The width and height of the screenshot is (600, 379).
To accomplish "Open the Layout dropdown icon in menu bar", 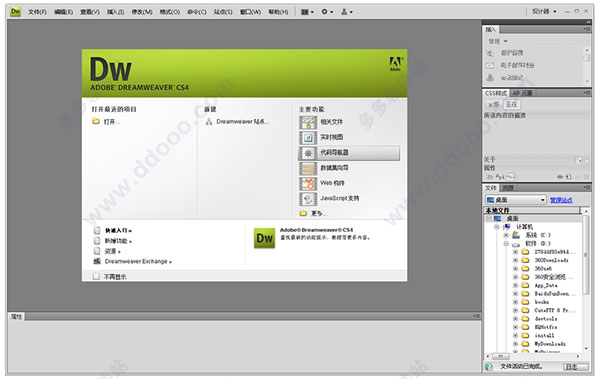I will tap(307, 12).
